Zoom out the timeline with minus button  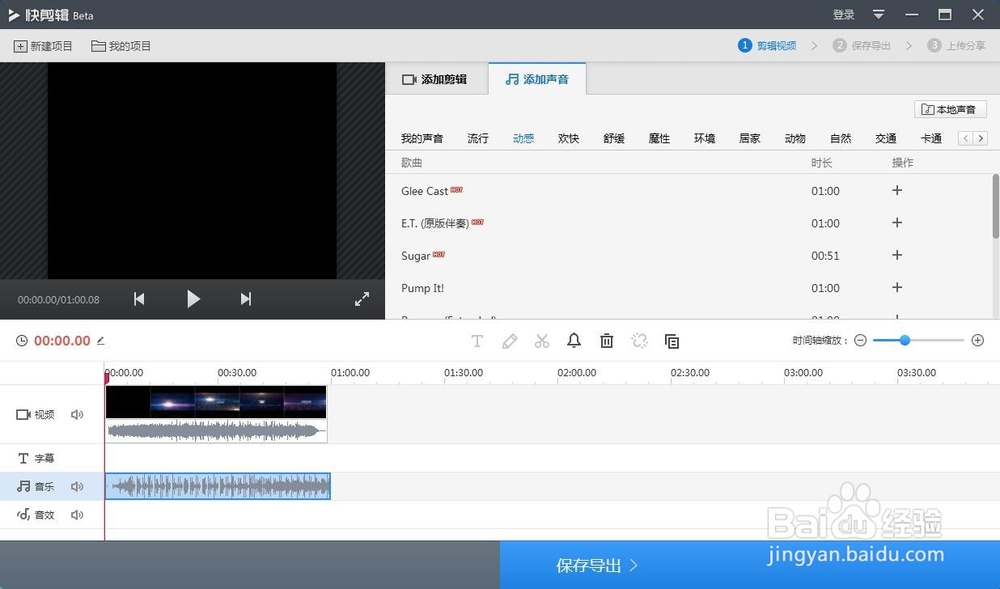860,340
